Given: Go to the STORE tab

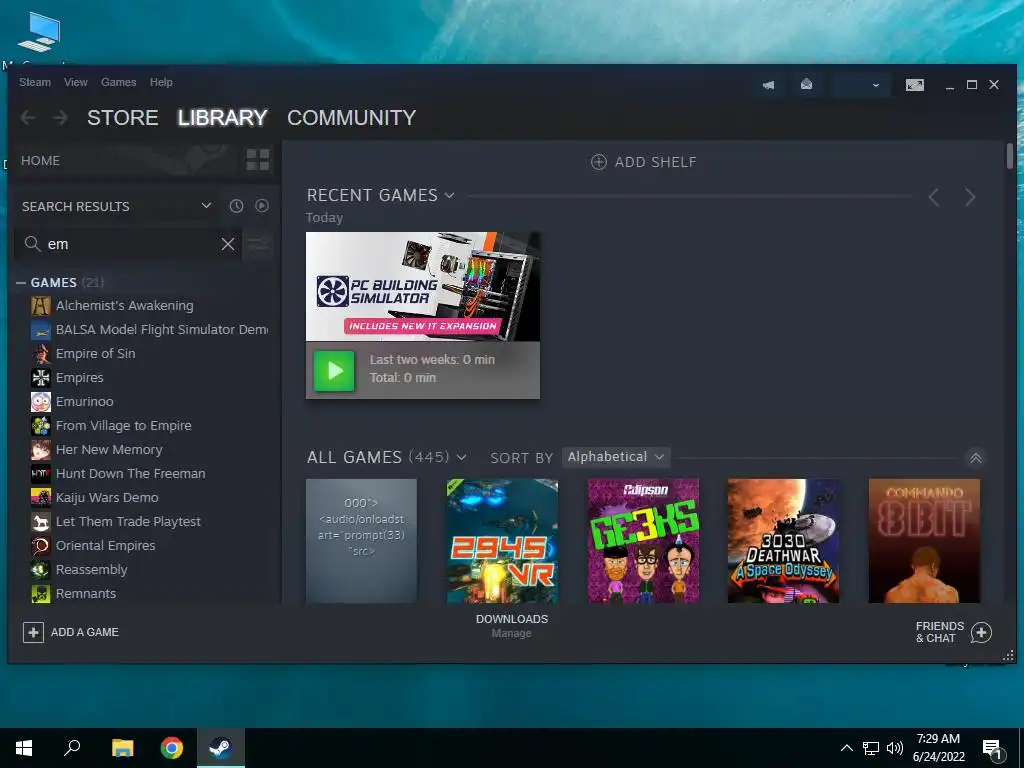Looking at the screenshot, I should (x=123, y=118).
